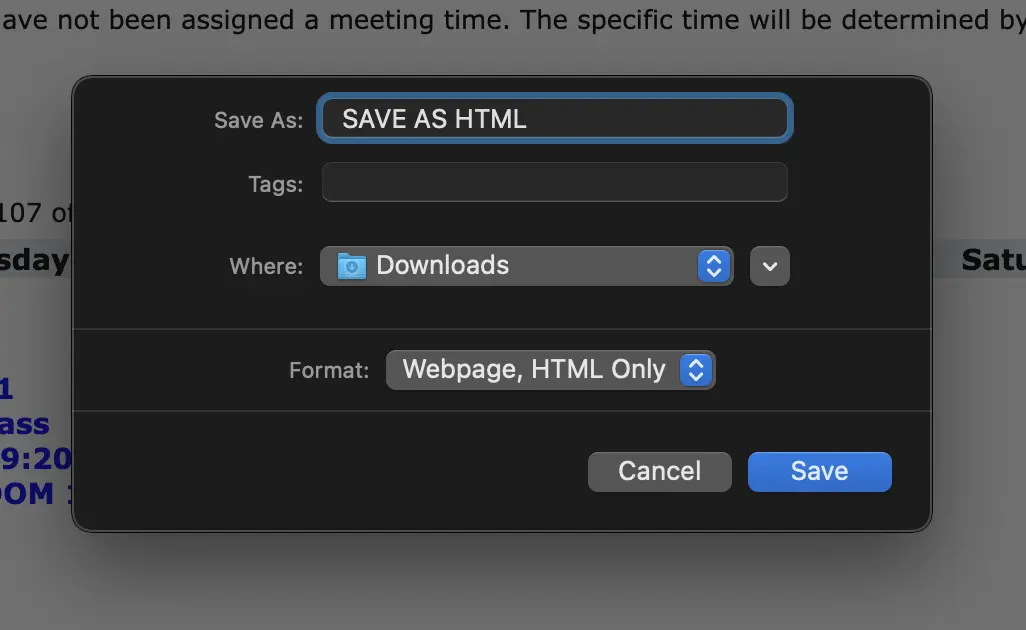The height and width of the screenshot is (630, 1026).
Task: Click the blue up-down arrows beside Webpage, HTML Only
Action: [x=696, y=370]
